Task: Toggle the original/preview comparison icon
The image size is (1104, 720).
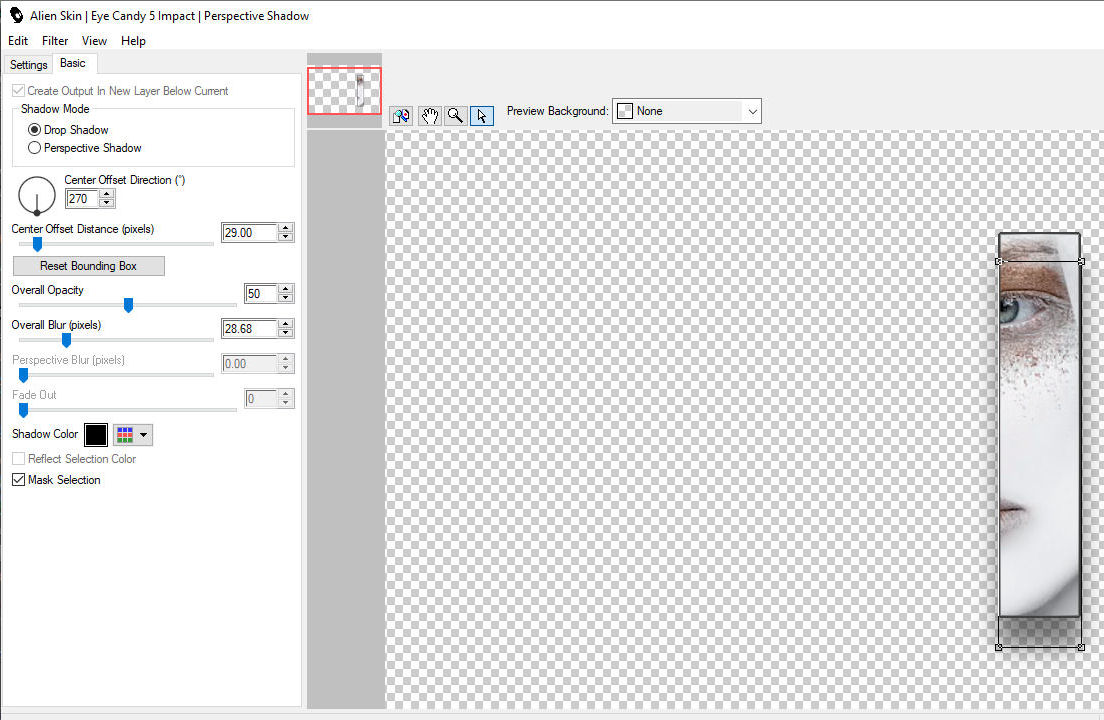Action: pyautogui.click(x=401, y=116)
